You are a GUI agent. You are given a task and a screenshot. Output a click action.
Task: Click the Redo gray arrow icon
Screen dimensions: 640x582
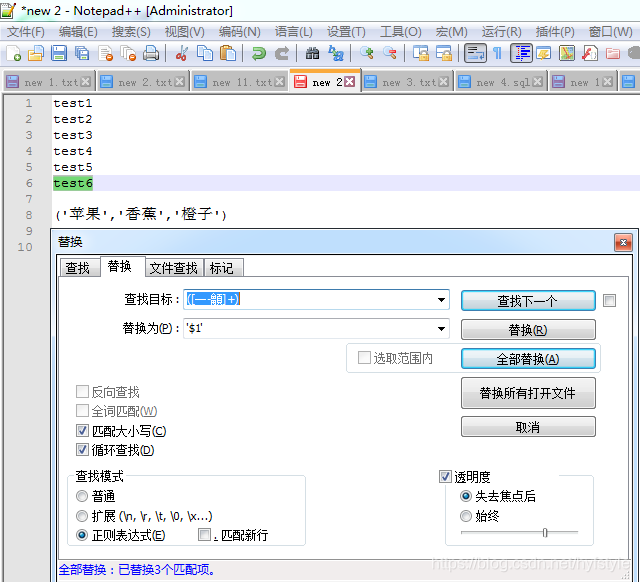click(x=282, y=53)
